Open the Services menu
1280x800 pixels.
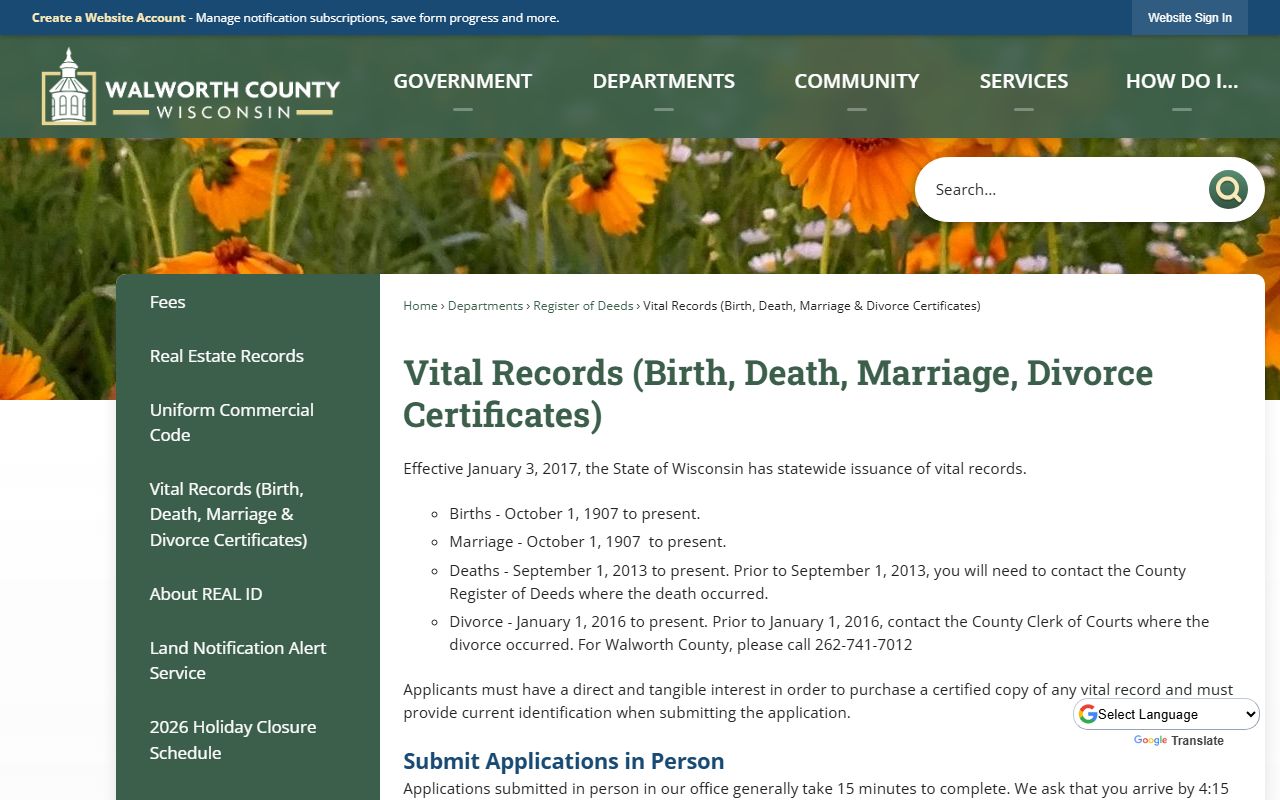(1023, 81)
